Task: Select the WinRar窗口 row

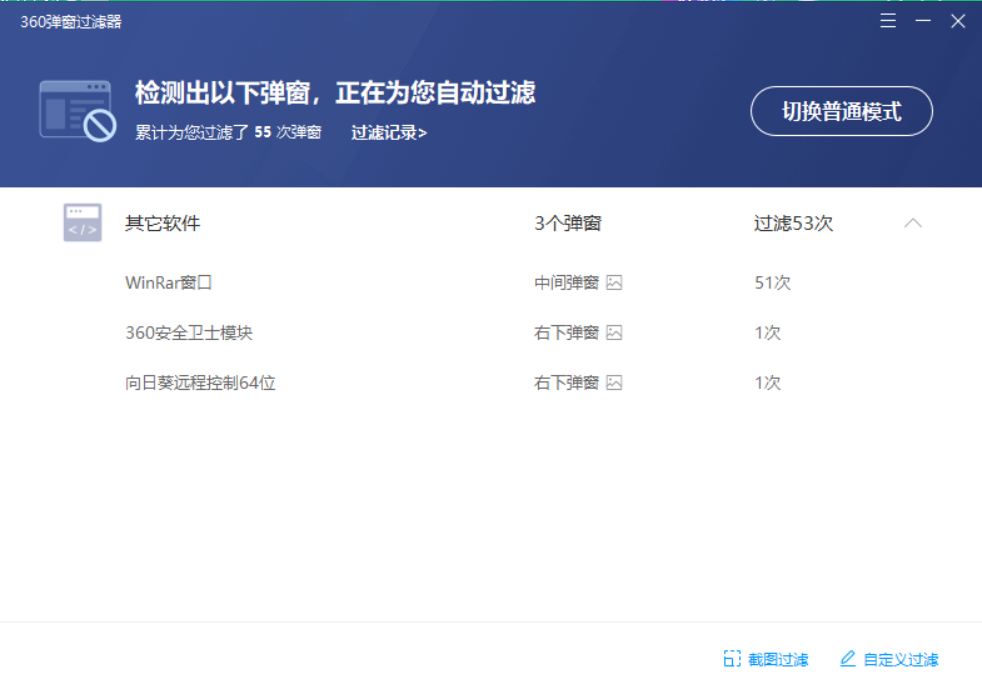Action: tap(491, 282)
